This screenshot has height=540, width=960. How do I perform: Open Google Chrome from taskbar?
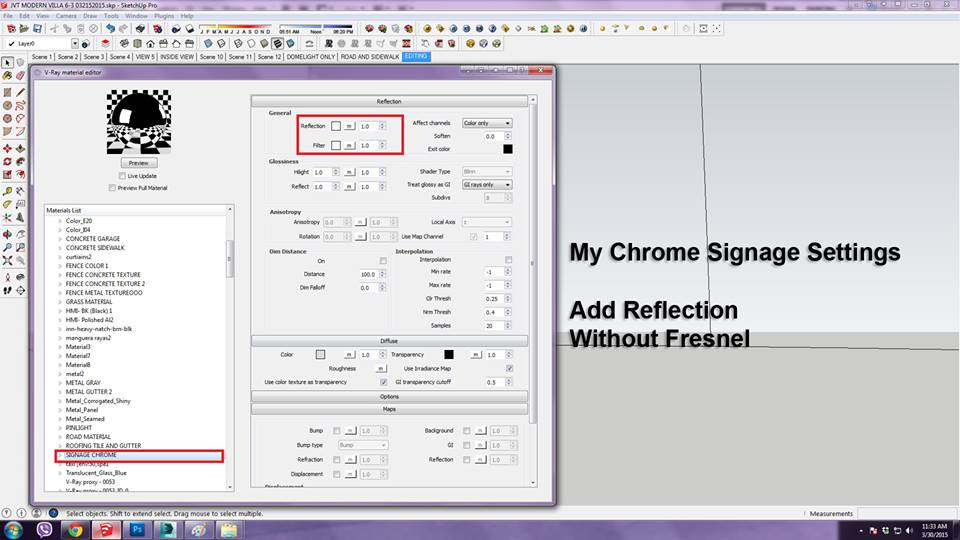(x=75, y=530)
